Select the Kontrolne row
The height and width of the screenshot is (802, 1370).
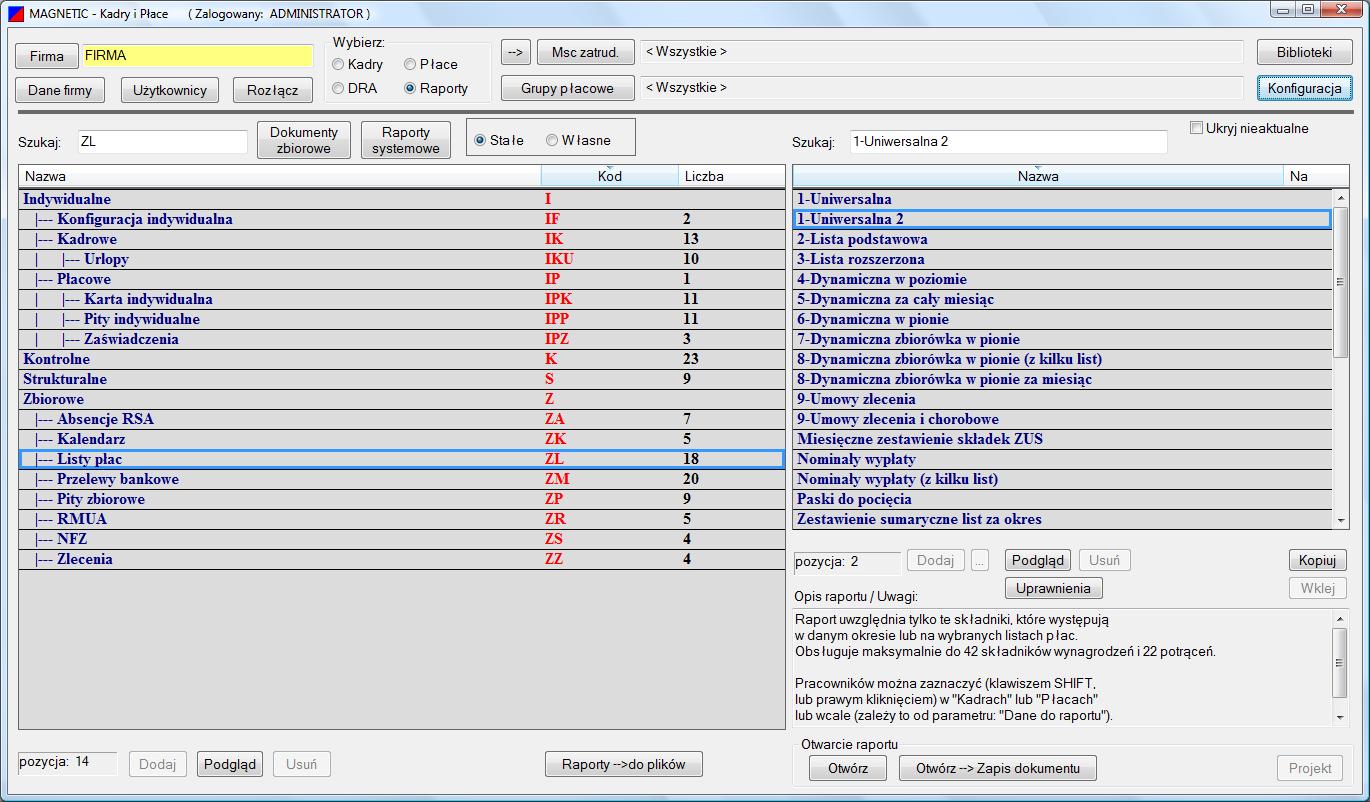click(401, 359)
